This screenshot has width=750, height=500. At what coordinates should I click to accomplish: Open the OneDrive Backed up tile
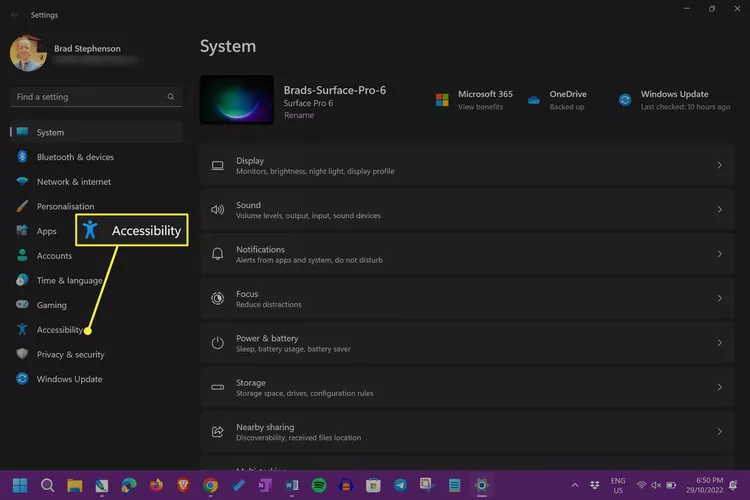pyautogui.click(x=558, y=100)
